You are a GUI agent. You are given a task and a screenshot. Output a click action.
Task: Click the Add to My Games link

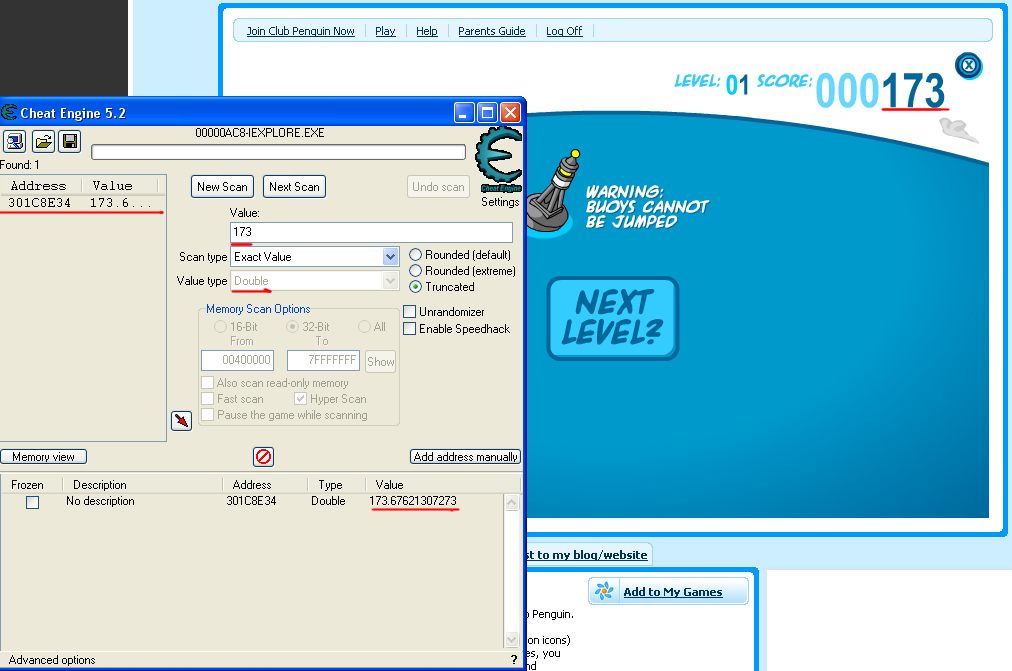click(673, 592)
